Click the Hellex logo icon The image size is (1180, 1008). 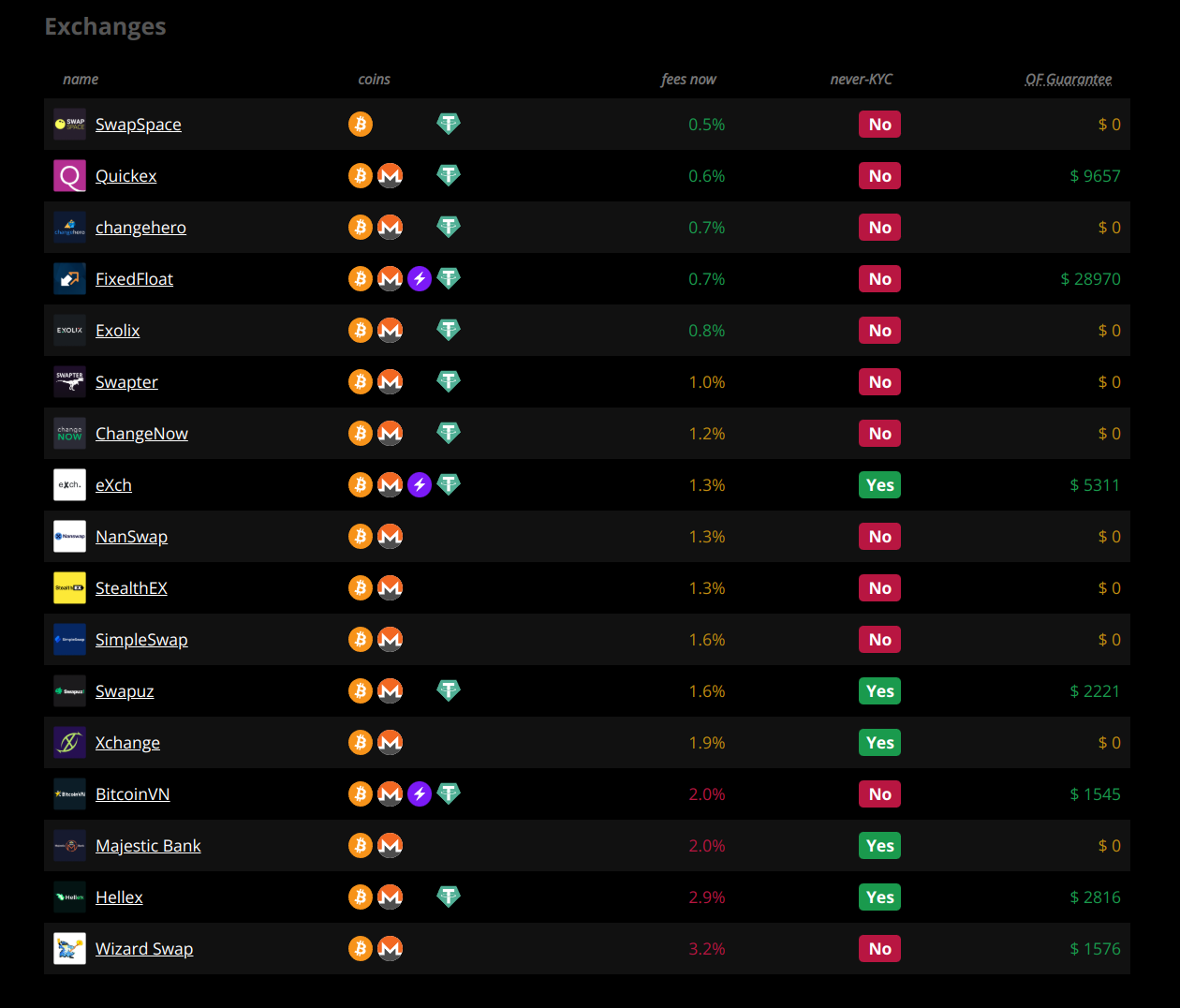[69, 897]
